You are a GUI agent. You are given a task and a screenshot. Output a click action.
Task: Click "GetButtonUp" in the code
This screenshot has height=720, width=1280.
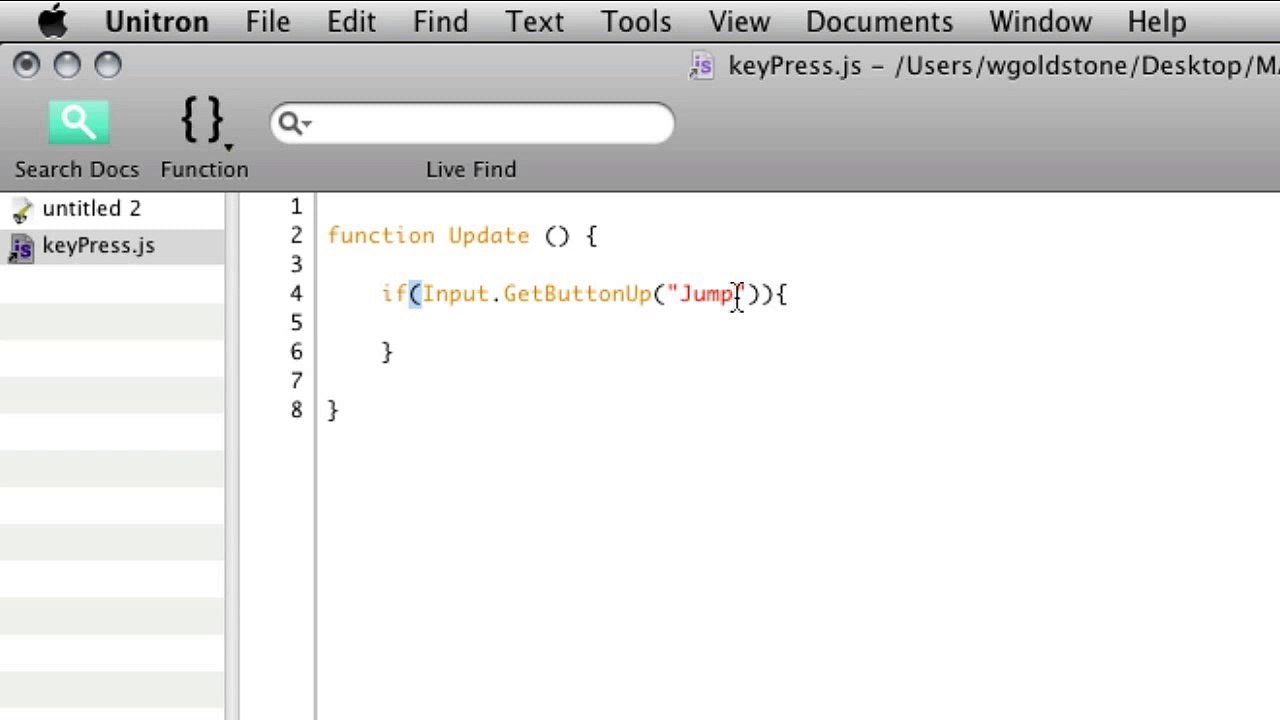click(x=577, y=294)
